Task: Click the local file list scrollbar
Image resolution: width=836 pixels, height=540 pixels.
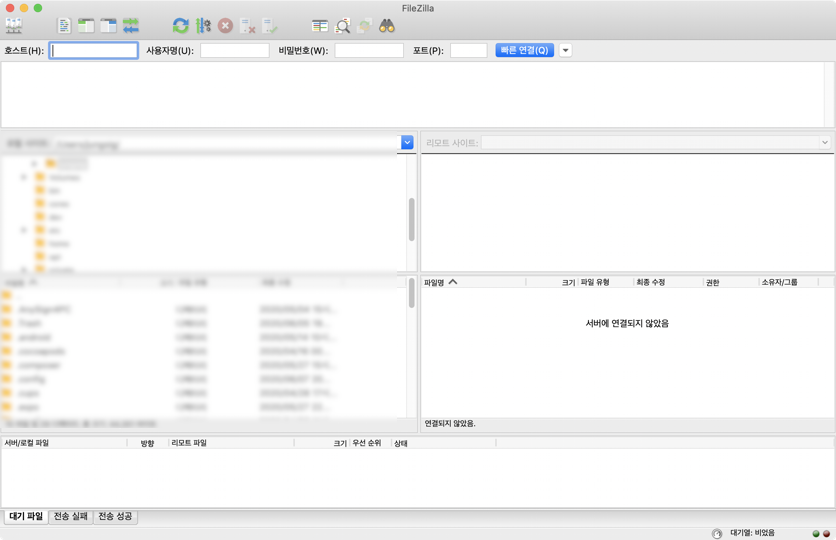Action: click(x=412, y=293)
